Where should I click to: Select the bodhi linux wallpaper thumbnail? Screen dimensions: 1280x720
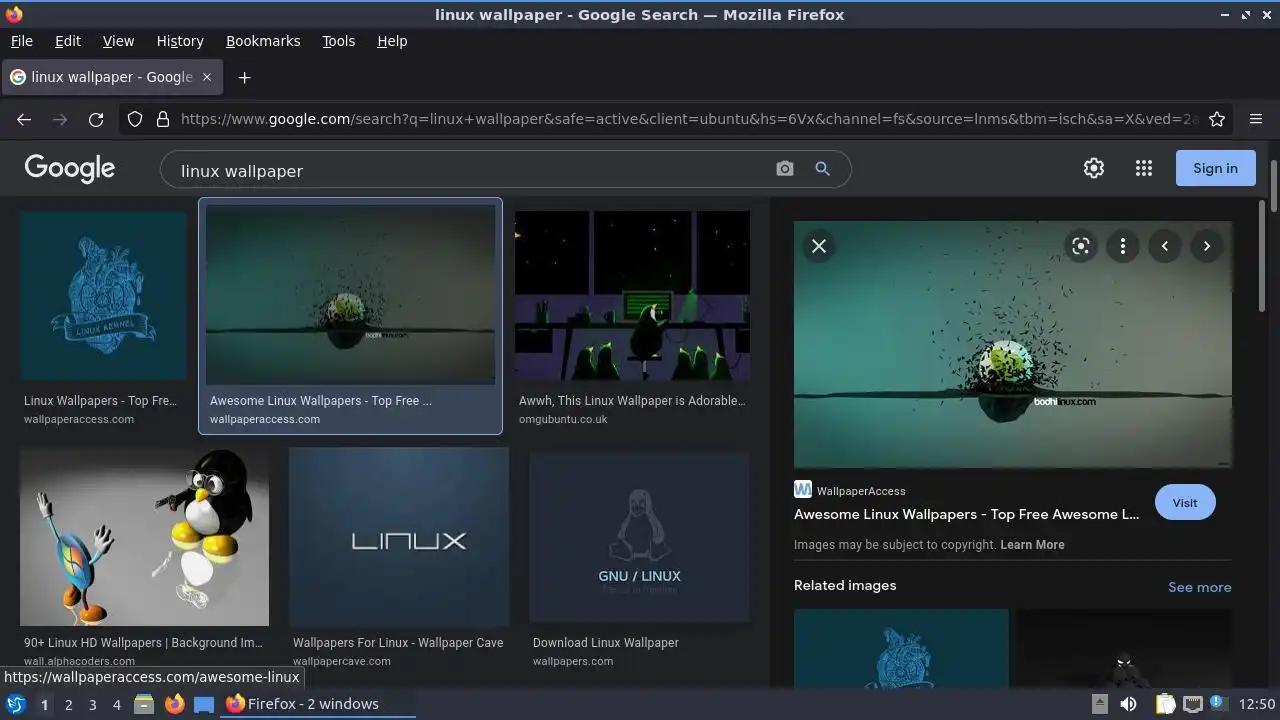click(350, 295)
